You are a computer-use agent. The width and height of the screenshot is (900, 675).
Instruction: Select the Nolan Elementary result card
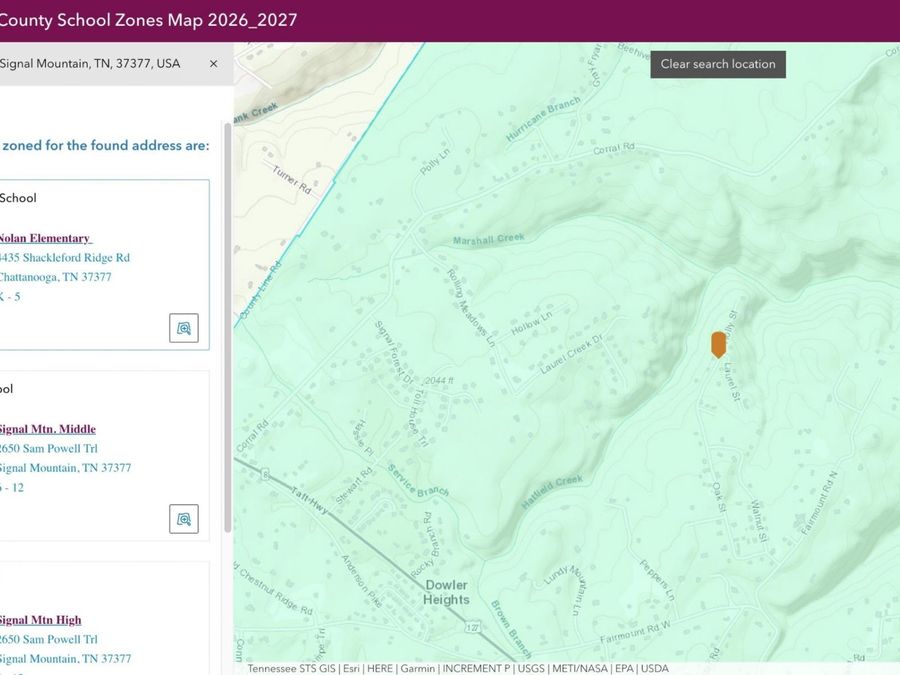coord(104,265)
